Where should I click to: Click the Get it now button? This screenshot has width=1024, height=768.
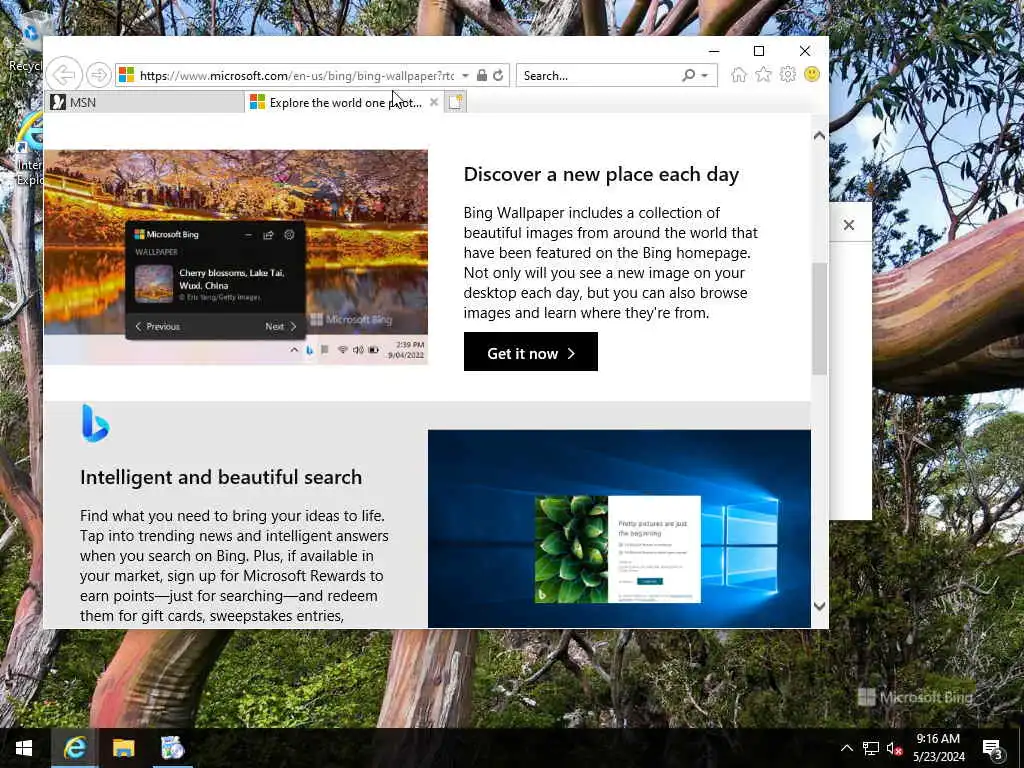click(530, 352)
